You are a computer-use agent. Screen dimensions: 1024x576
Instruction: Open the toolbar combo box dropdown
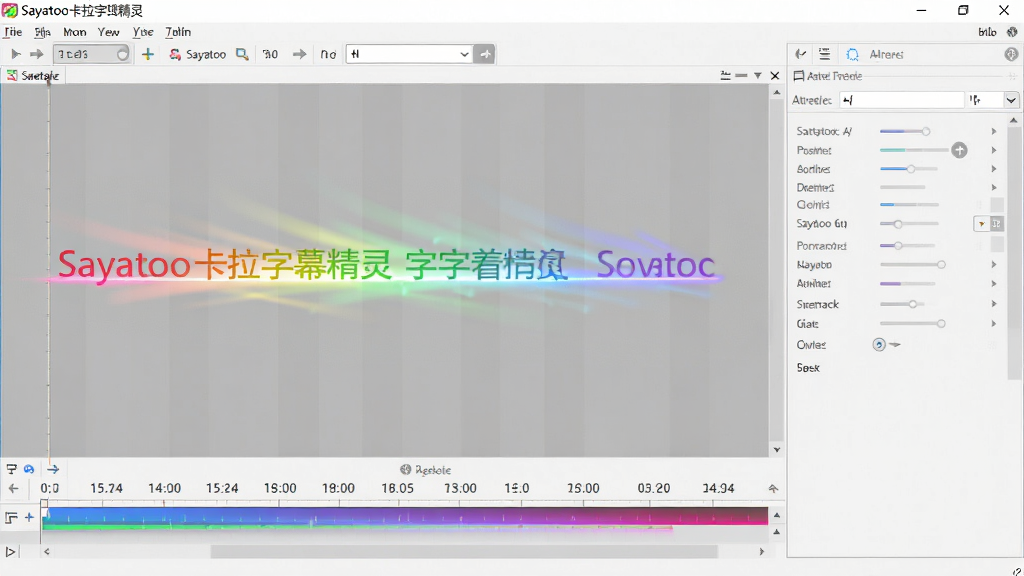coord(464,54)
